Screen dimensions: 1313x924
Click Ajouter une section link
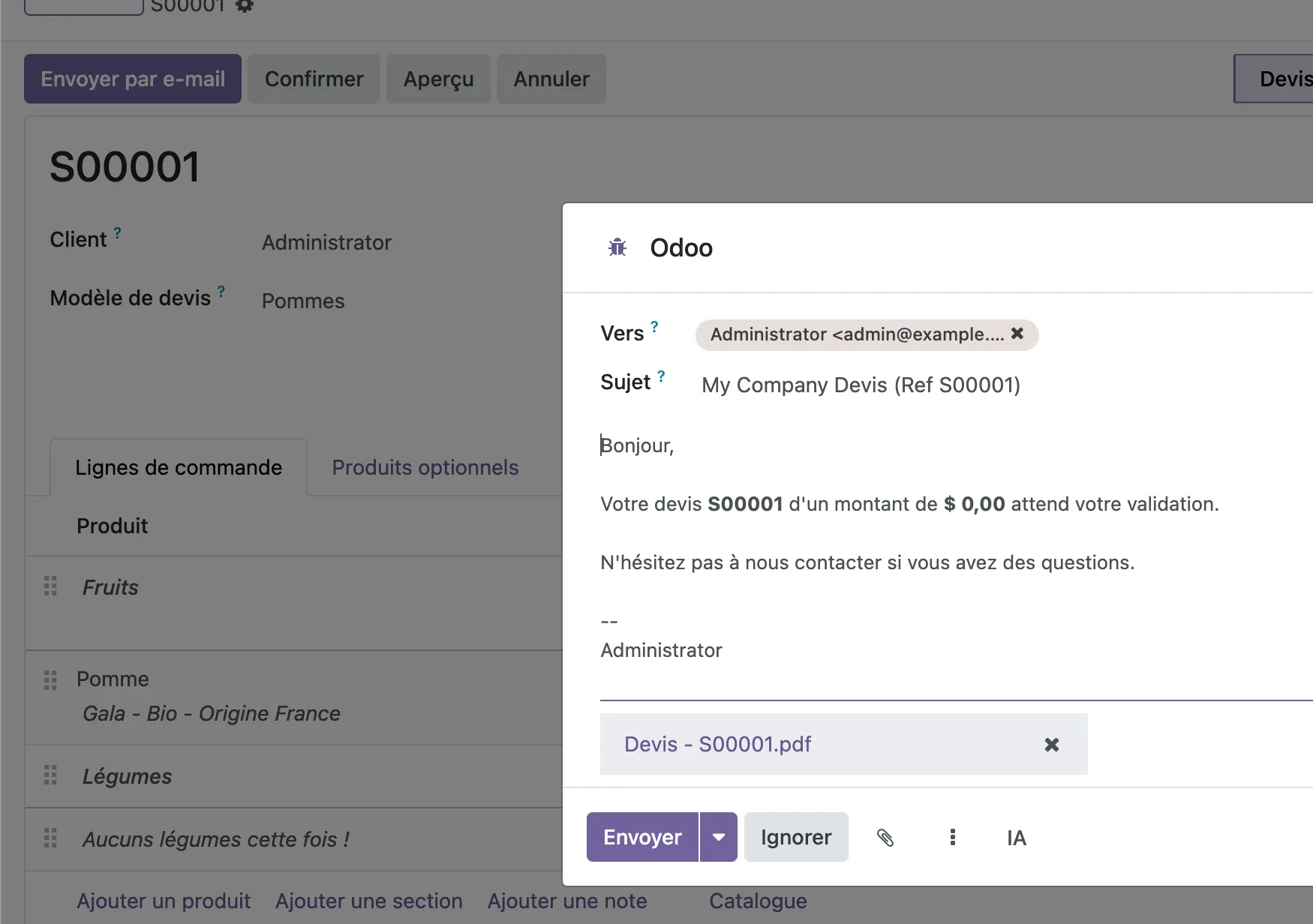point(369,901)
